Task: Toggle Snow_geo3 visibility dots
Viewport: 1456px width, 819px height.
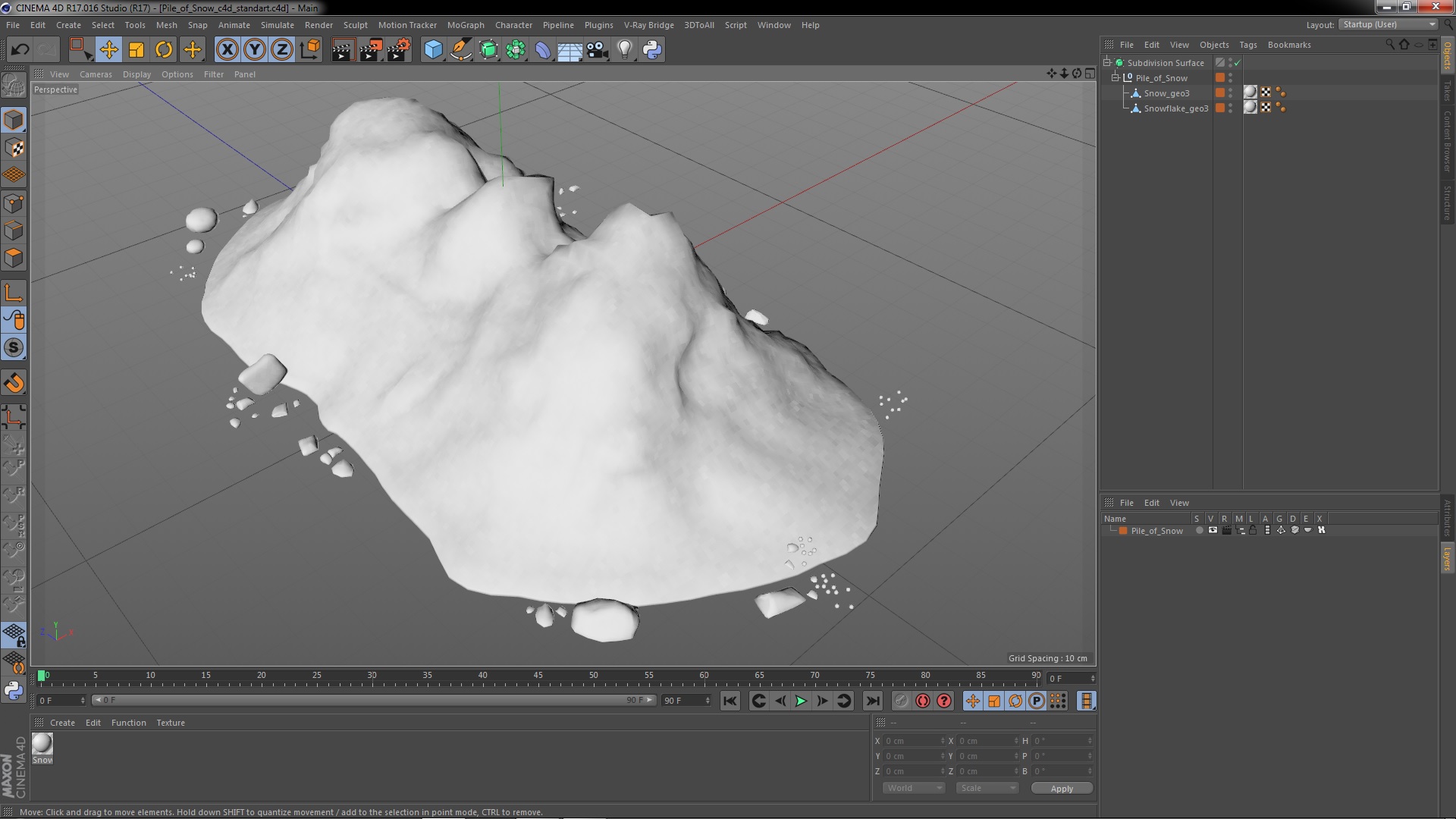Action: click(x=1230, y=93)
